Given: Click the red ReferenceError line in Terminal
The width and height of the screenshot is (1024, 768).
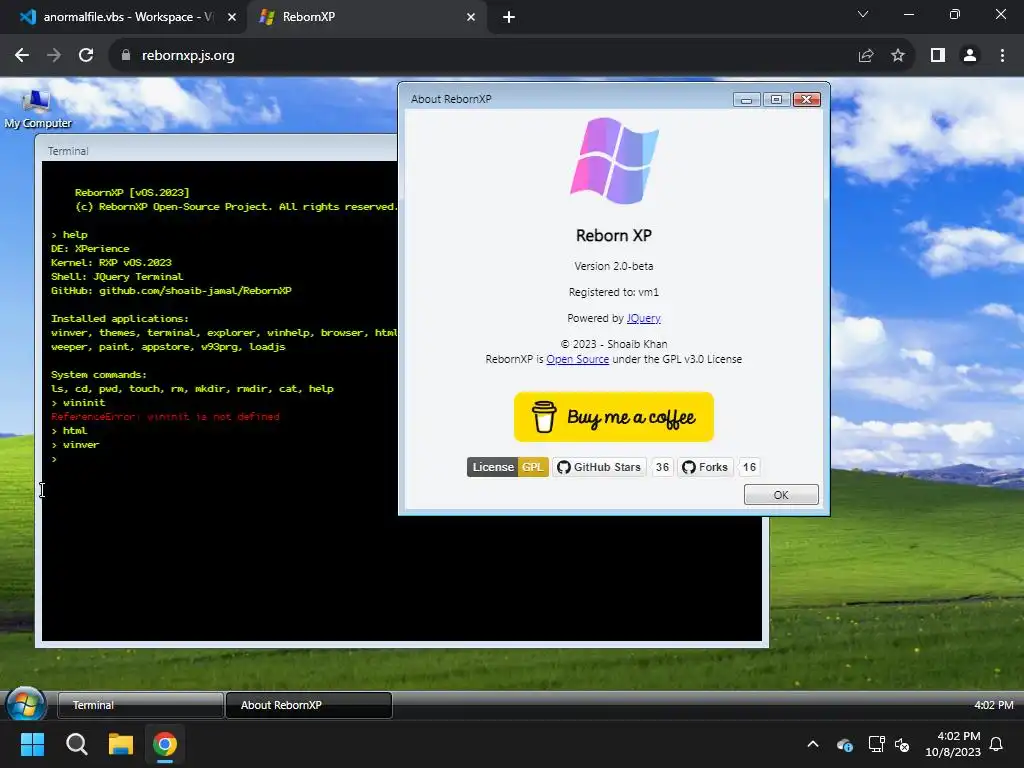Looking at the screenshot, I should [165, 417].
